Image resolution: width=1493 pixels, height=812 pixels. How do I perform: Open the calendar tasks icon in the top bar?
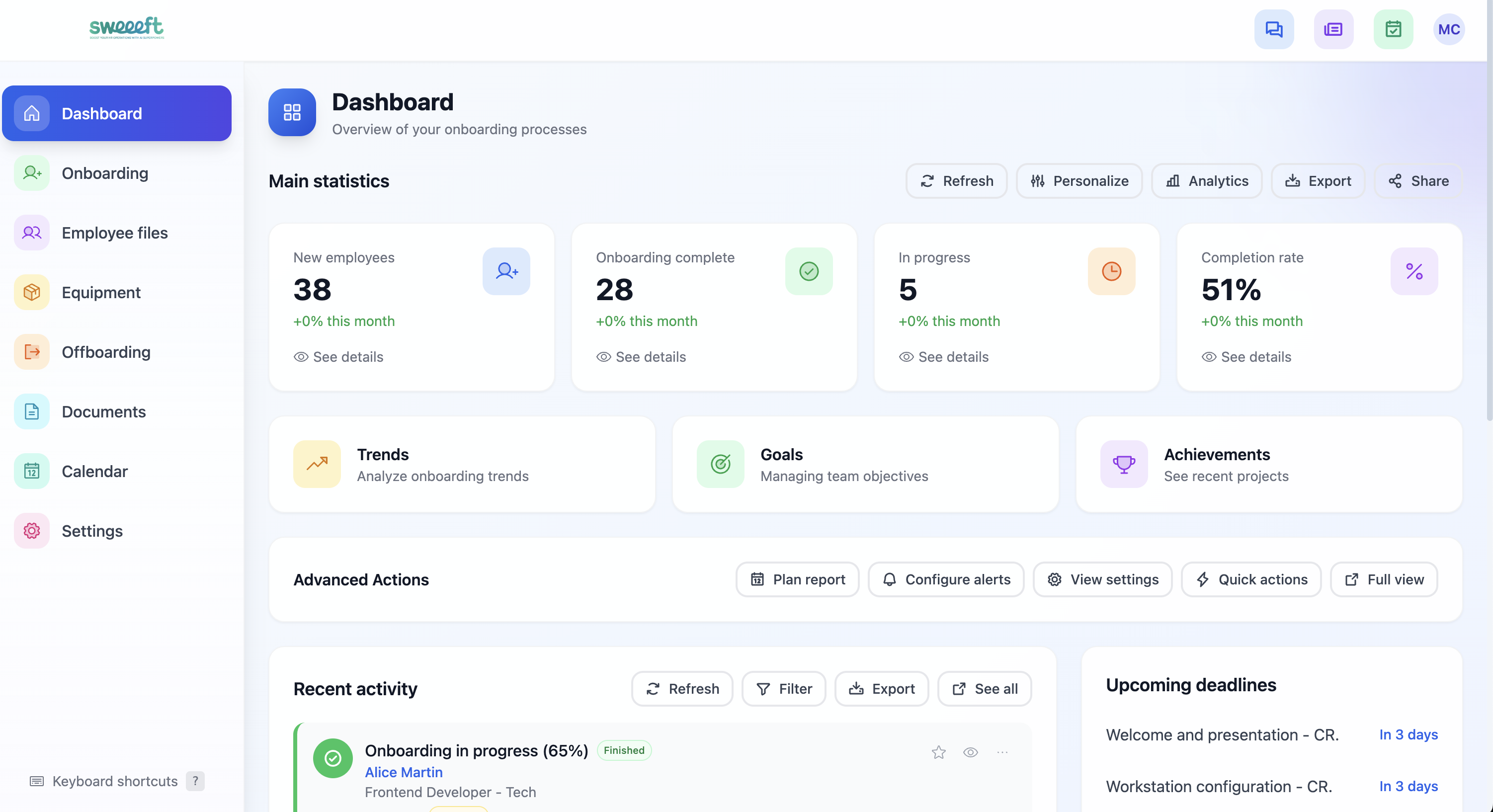coord(1394,29)
